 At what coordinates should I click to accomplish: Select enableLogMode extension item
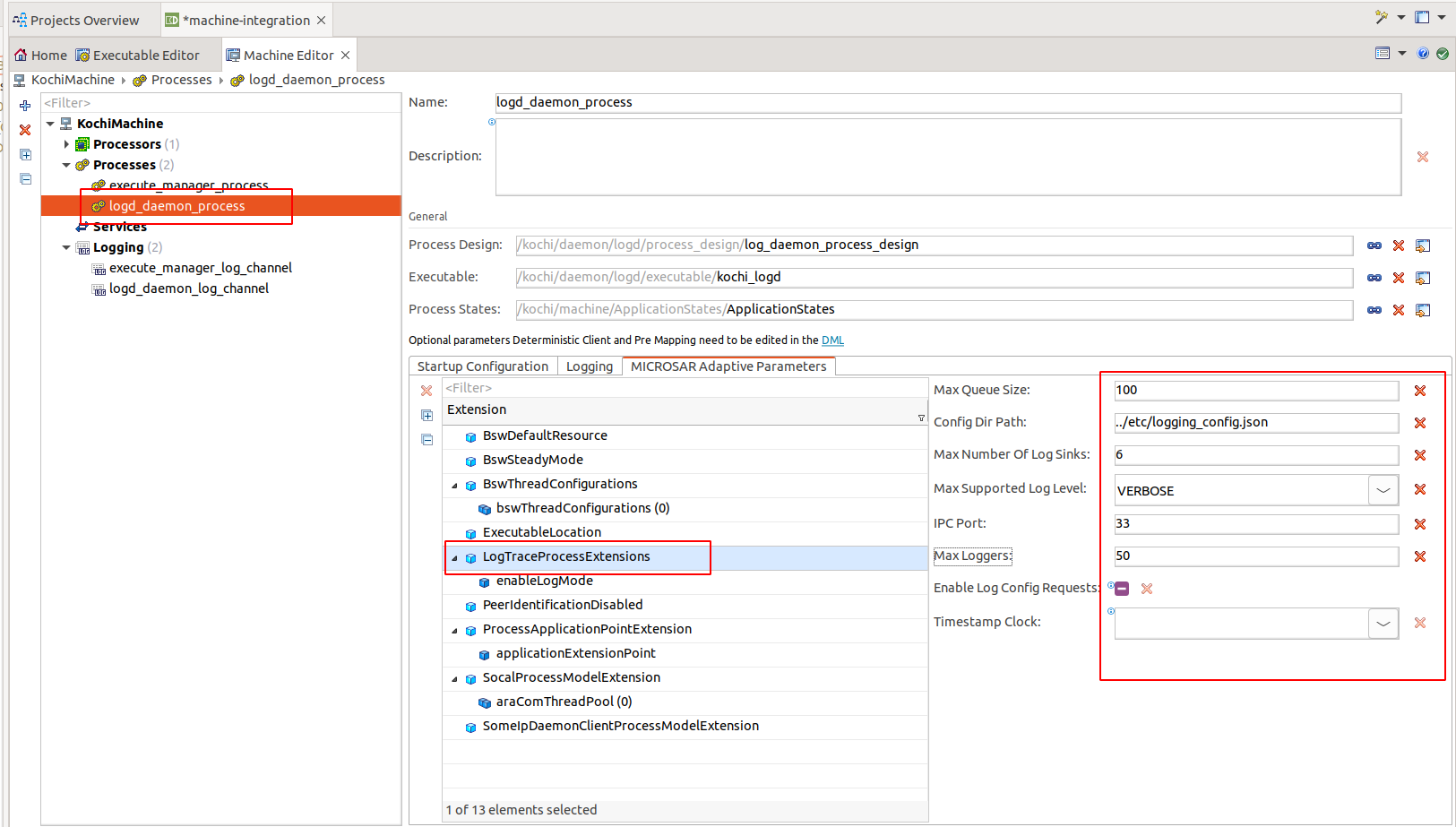click(x=545, y=581)
